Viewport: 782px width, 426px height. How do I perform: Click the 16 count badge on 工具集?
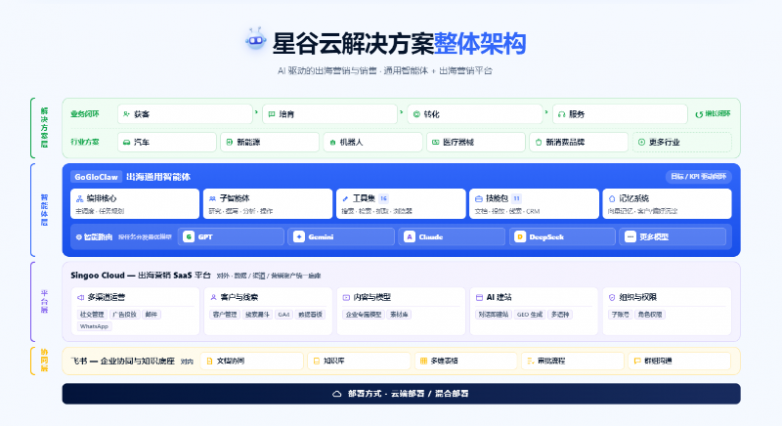click(384, 198)
